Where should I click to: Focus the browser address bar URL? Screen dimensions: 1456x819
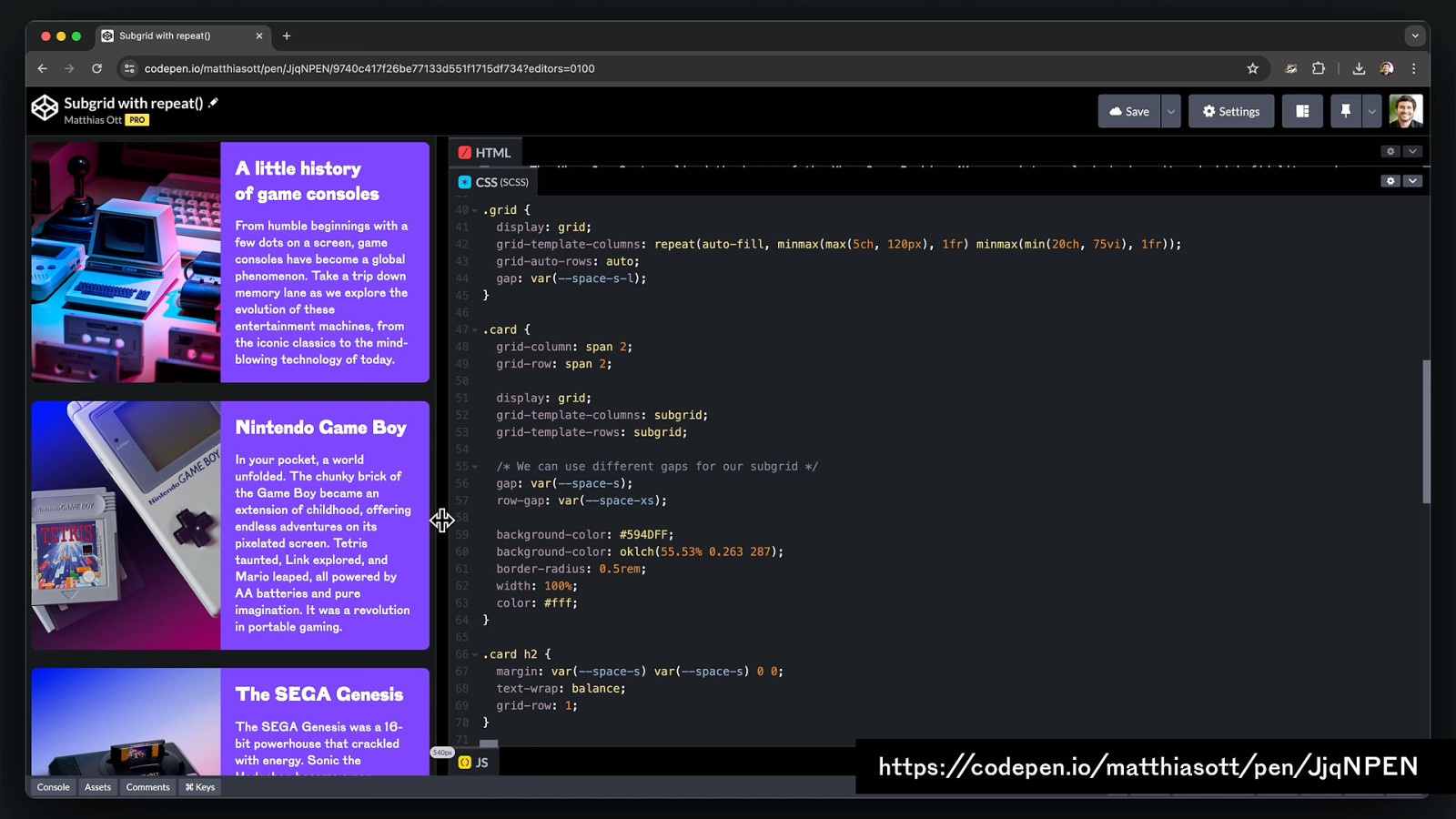click(369, 68)
